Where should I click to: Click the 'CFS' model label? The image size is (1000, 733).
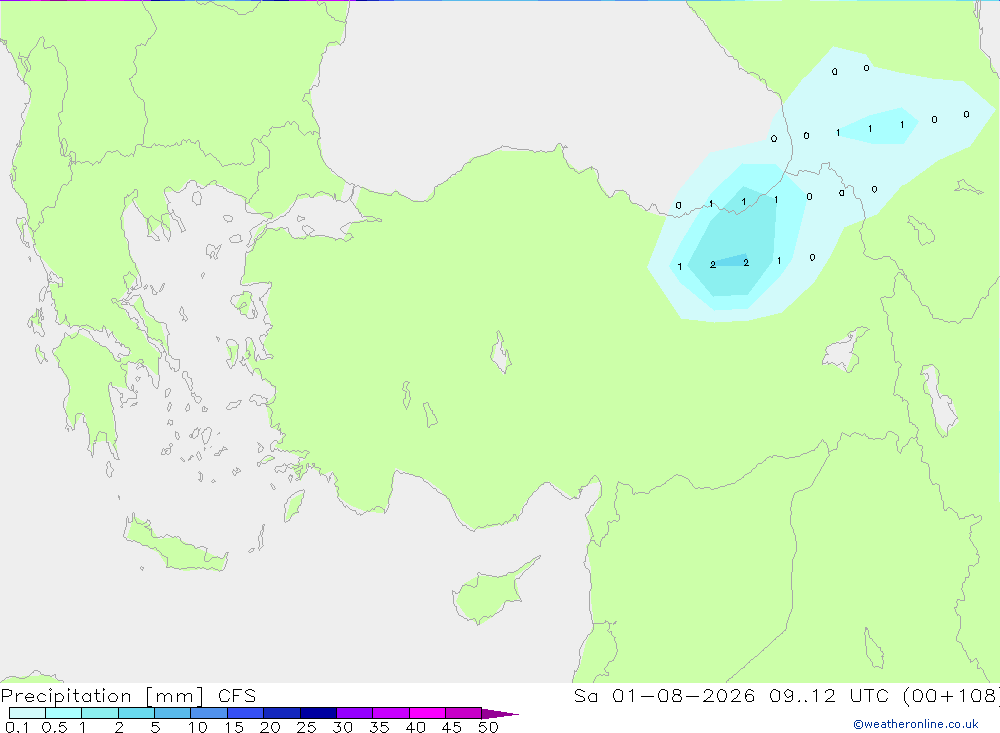pyautogui.click(x=237, y=695)
